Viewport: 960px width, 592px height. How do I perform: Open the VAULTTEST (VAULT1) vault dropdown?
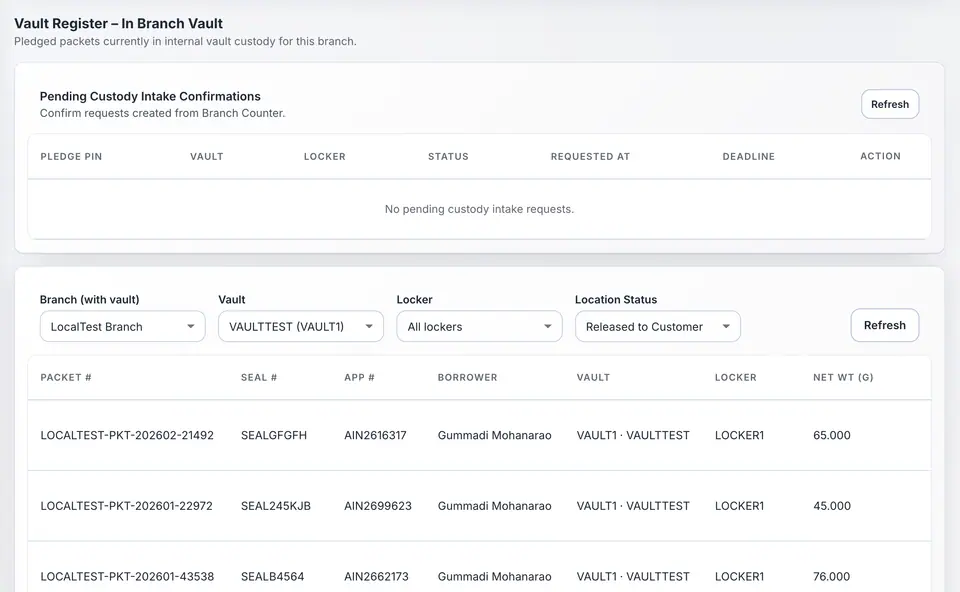[300, 326]
